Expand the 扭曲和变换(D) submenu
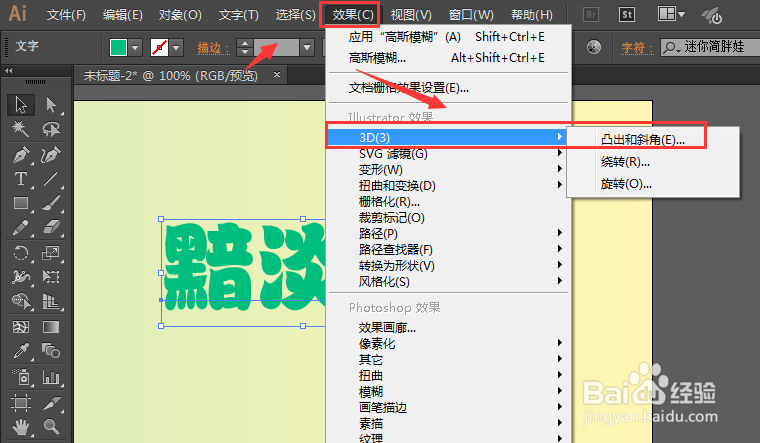760x443 pixels. 448,186
